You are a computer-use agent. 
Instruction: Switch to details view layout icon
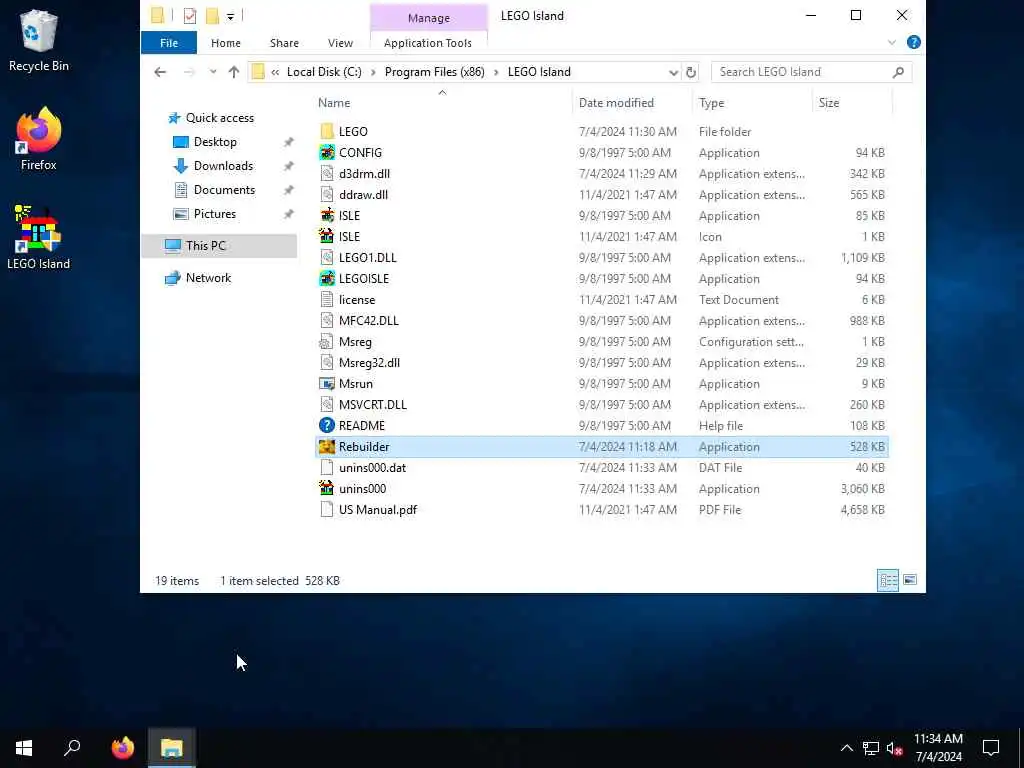tap(888, 580)
